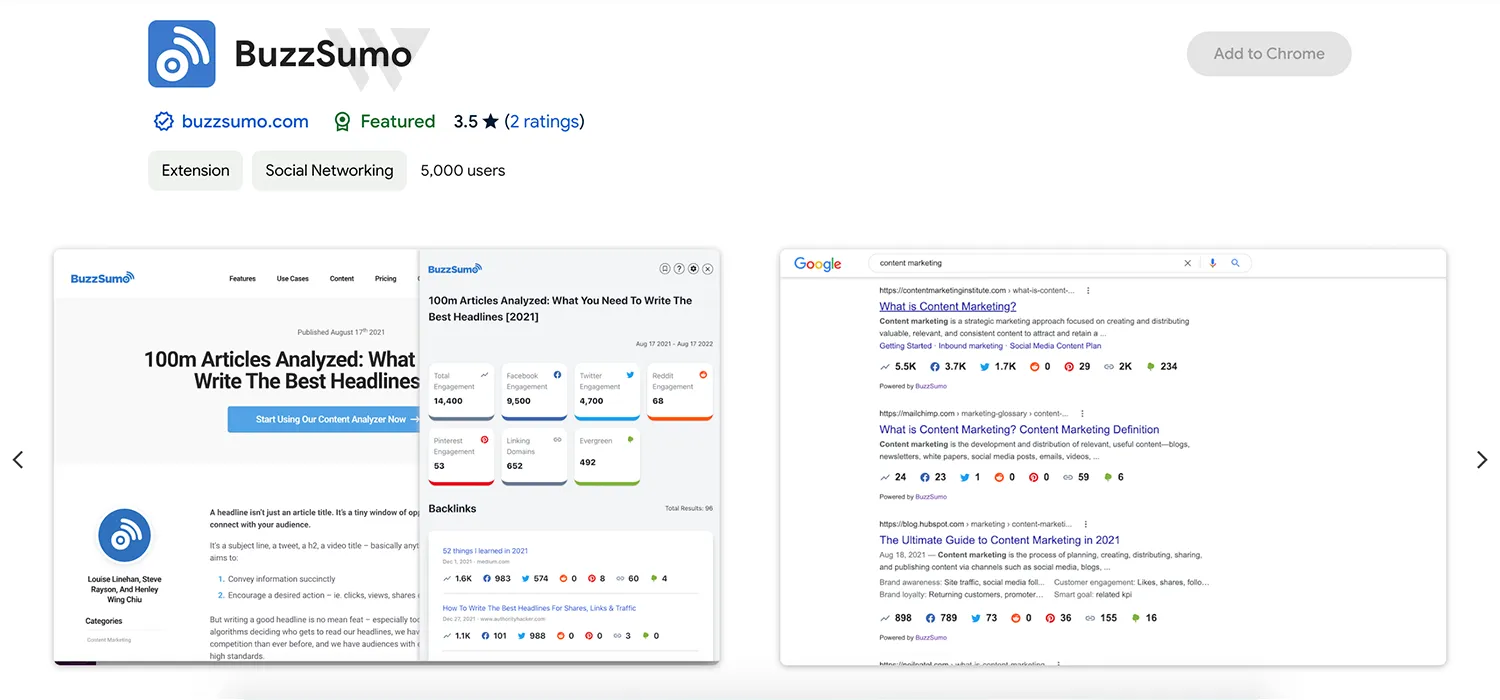
Task: Open the 2 ratings link
Action: coord(545,122)
